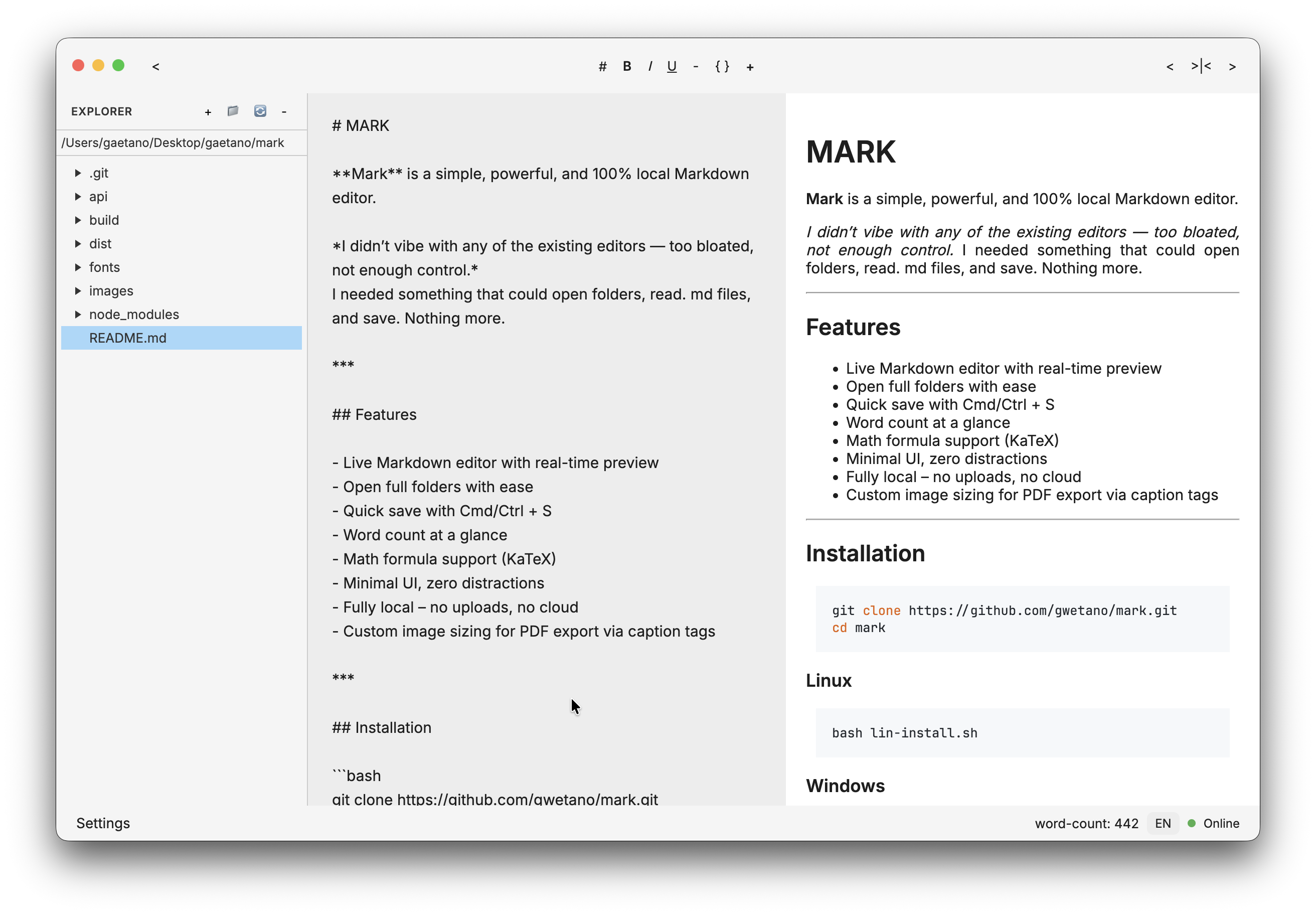Click the 'bash lin-install.sh' code block
Screen dimensions: 1316x915
click(x=1022, y=733)
